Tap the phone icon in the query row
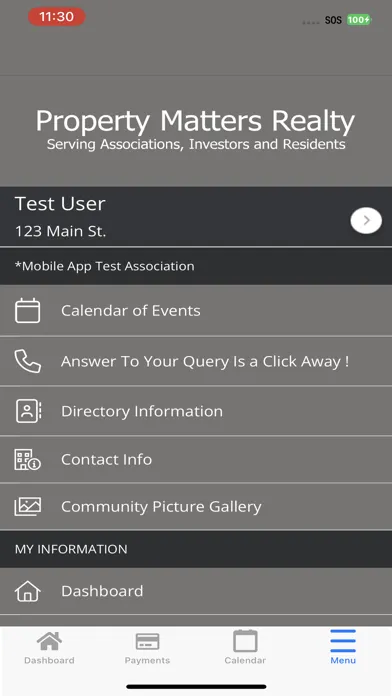Viewport: 392px width, 696px height. tap(28, 361)
